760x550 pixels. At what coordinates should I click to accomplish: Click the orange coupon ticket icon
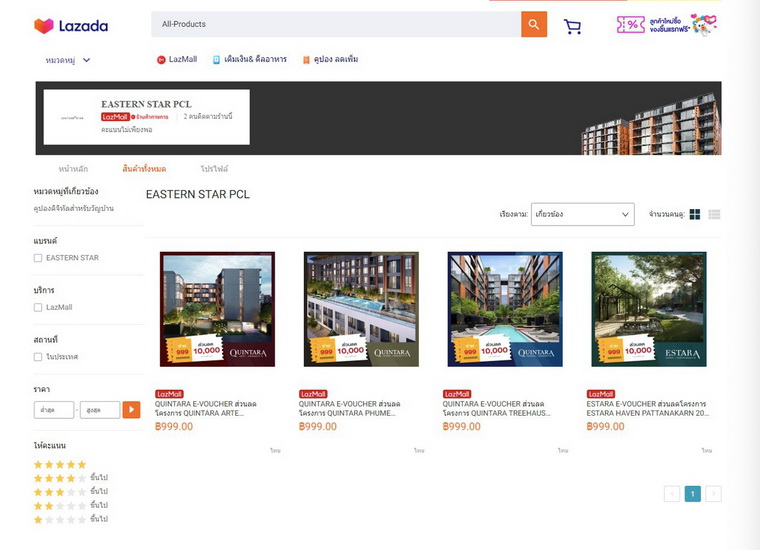point(306,60)
